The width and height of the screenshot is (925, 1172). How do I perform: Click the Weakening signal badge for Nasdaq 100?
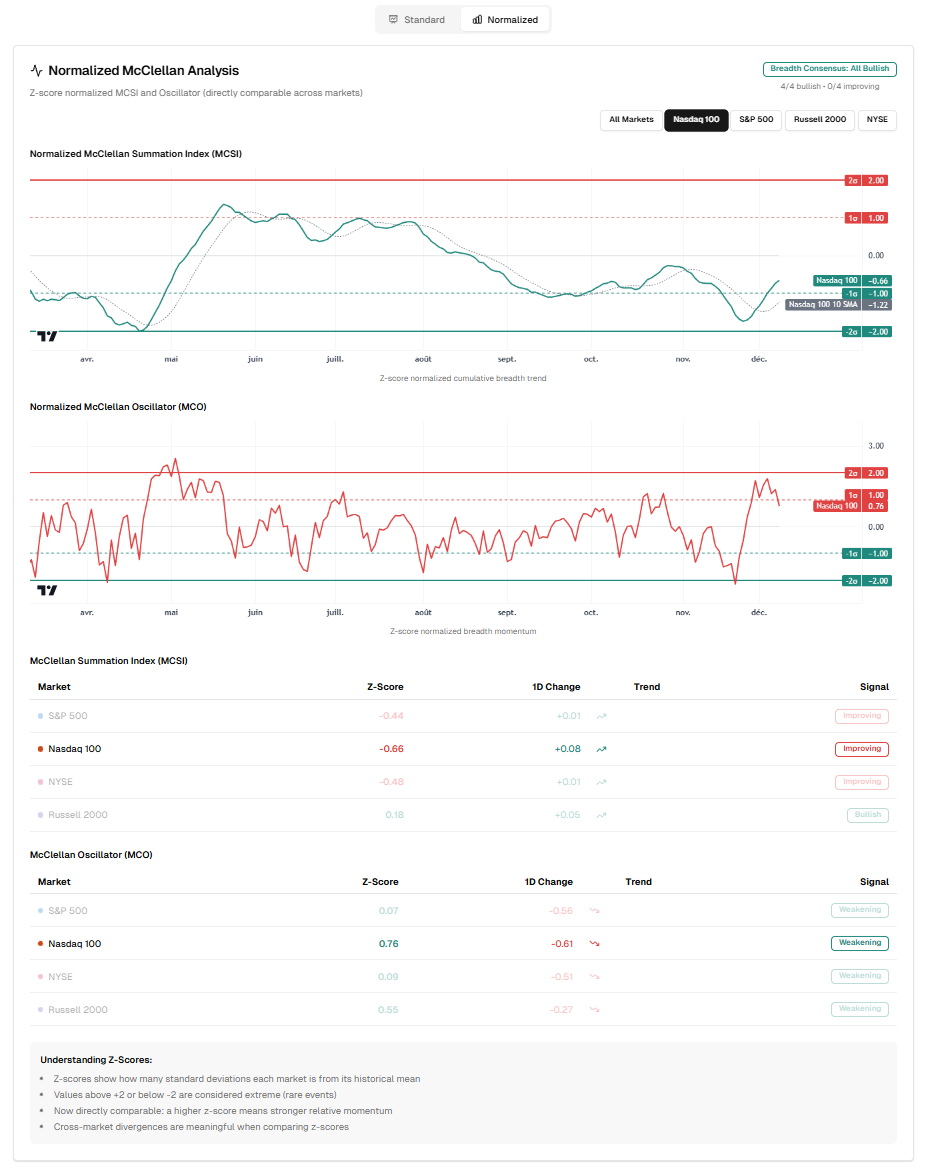860,943
